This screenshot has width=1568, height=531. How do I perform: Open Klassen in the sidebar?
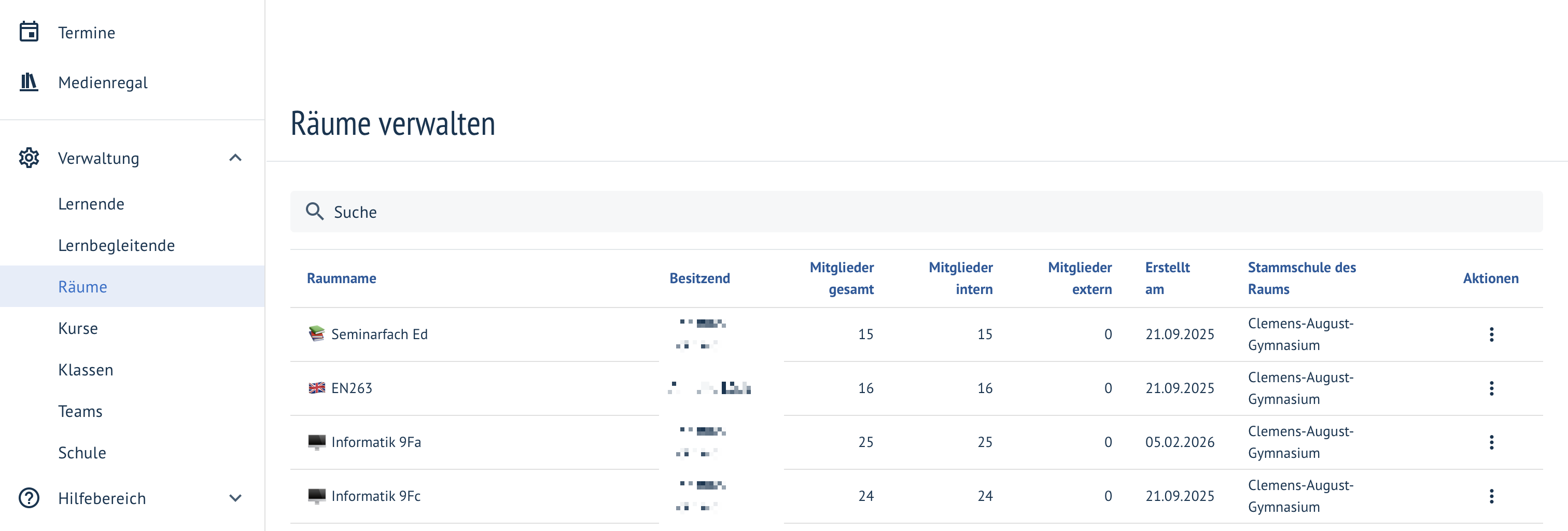pos(86,370)
